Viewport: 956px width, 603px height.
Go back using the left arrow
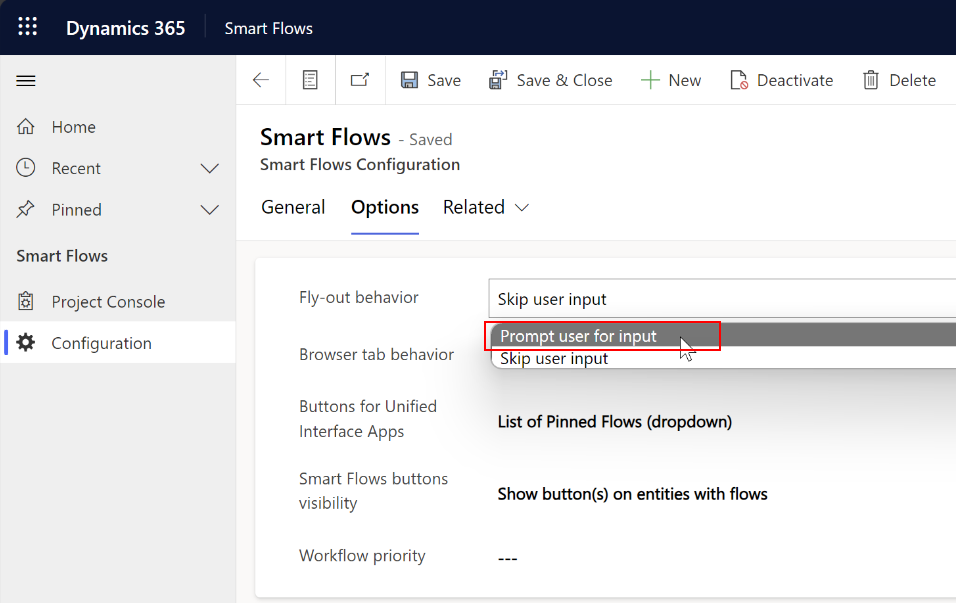tap(261, 80)
